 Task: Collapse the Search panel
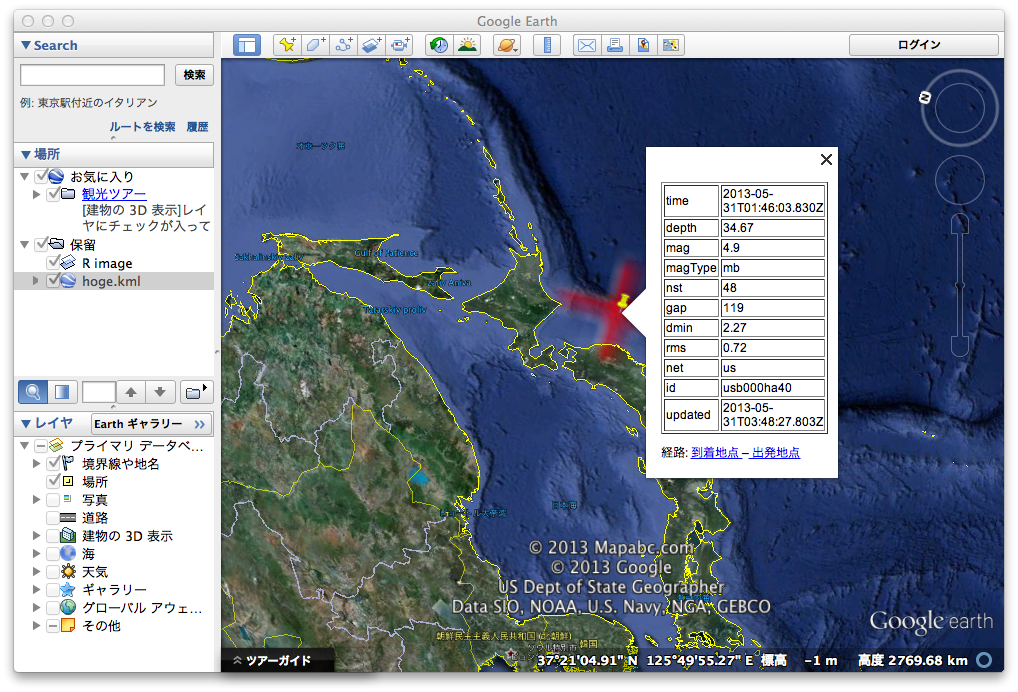click(25, 45)
